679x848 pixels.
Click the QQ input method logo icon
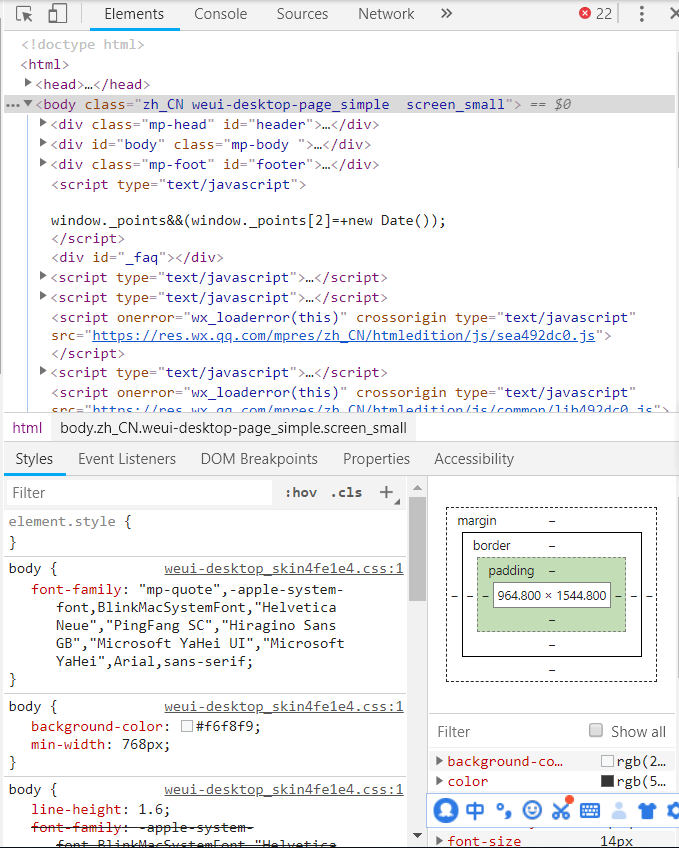[x=446, y=811]
